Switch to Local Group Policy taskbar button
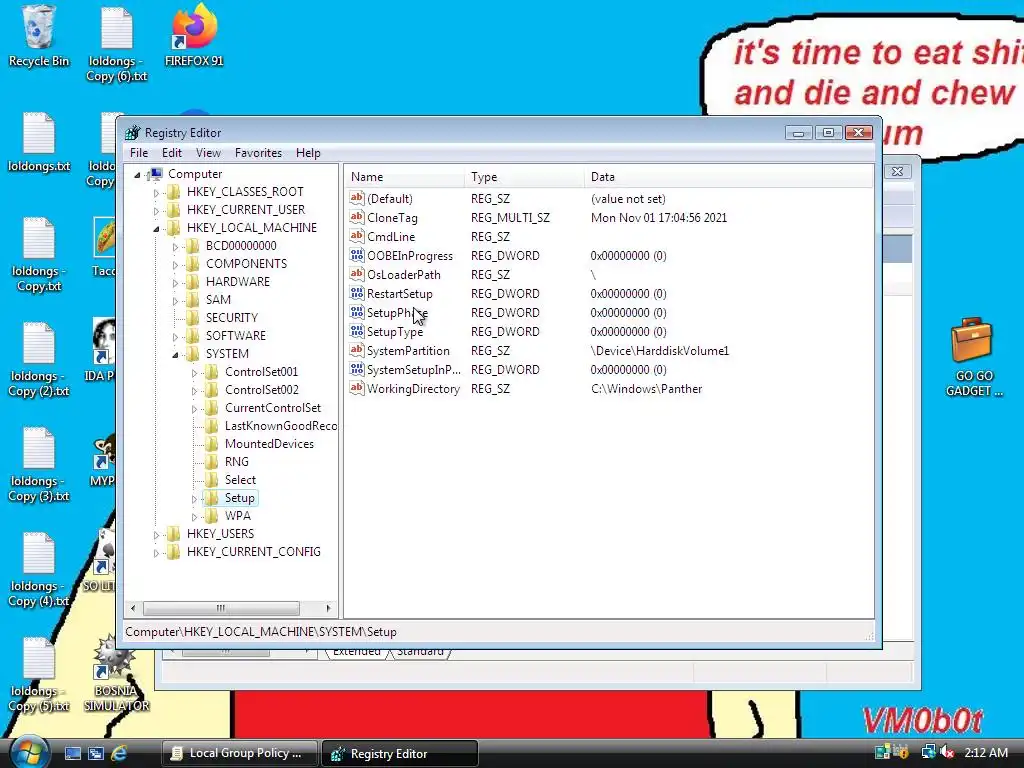 [240, 753]
